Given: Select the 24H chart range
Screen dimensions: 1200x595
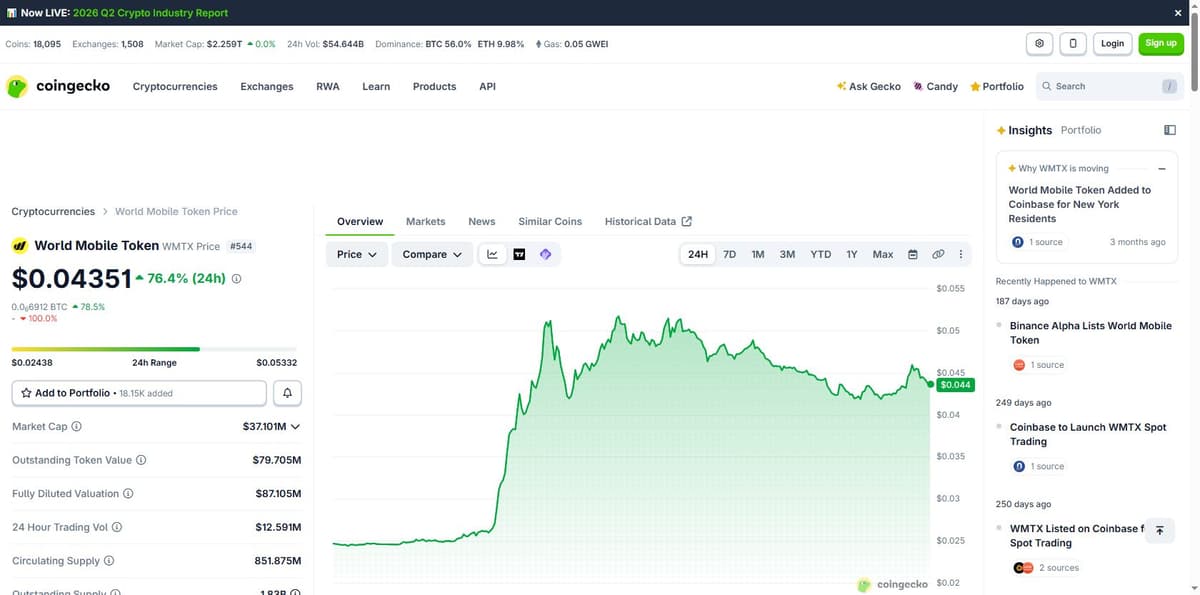Looking at the screenshot, I should coord(698,254).
